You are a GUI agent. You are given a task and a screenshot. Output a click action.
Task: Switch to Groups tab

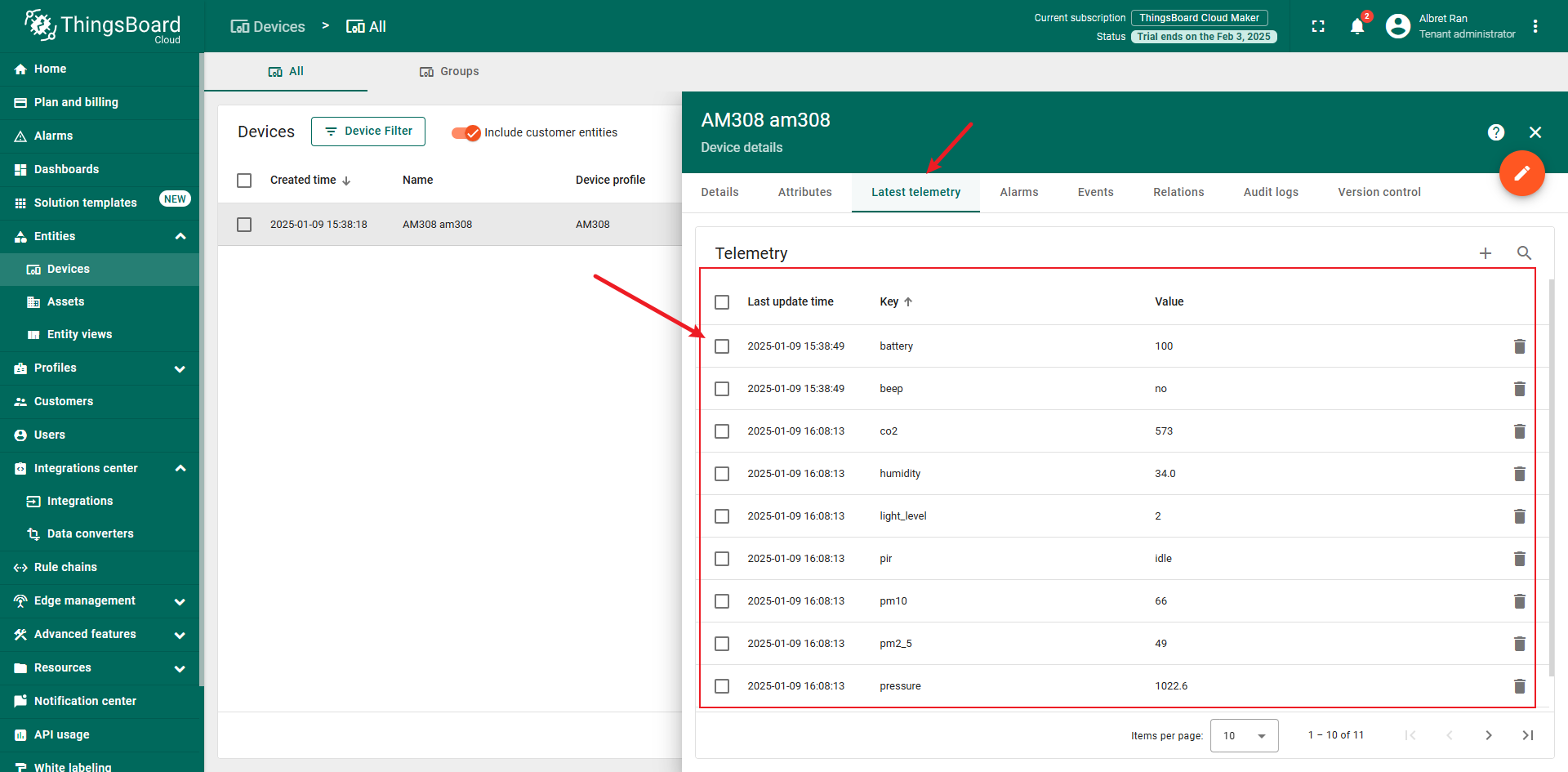point(449,71)
